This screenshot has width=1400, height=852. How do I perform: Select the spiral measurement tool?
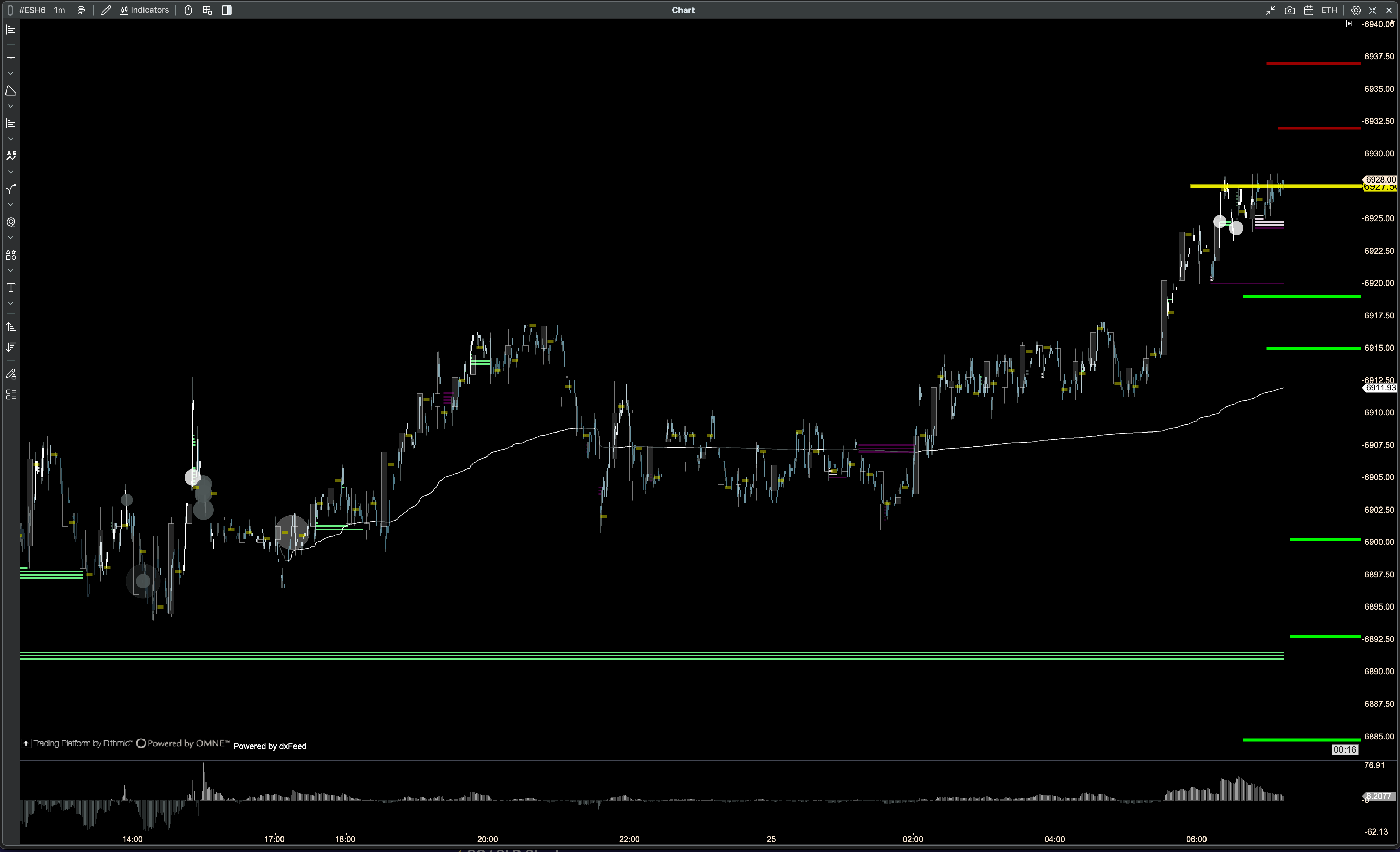[x=11, y=222]
